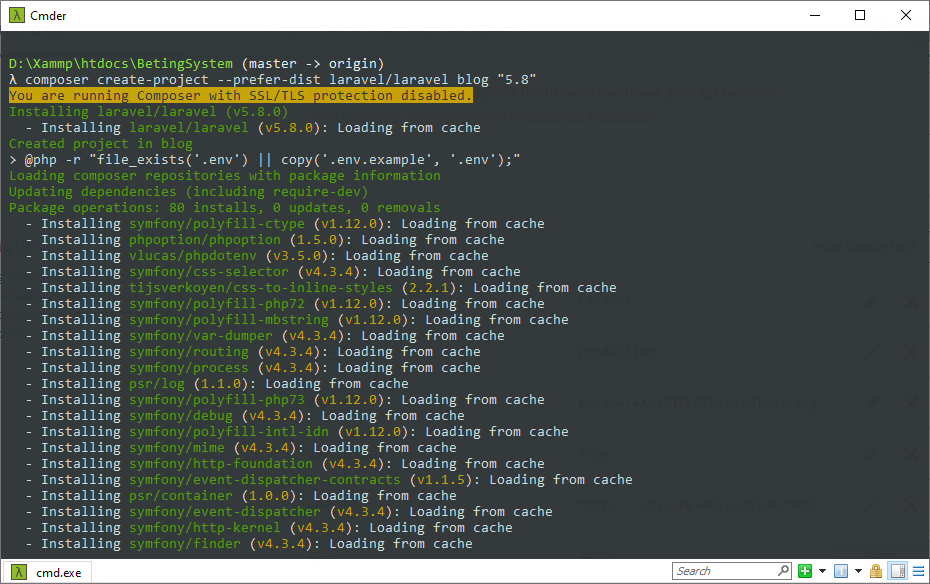Image resolution: width=930 pixels, height=584 pixels.
Task: Click phpoption/phpoption package name
Action: (x=205, y=240)
